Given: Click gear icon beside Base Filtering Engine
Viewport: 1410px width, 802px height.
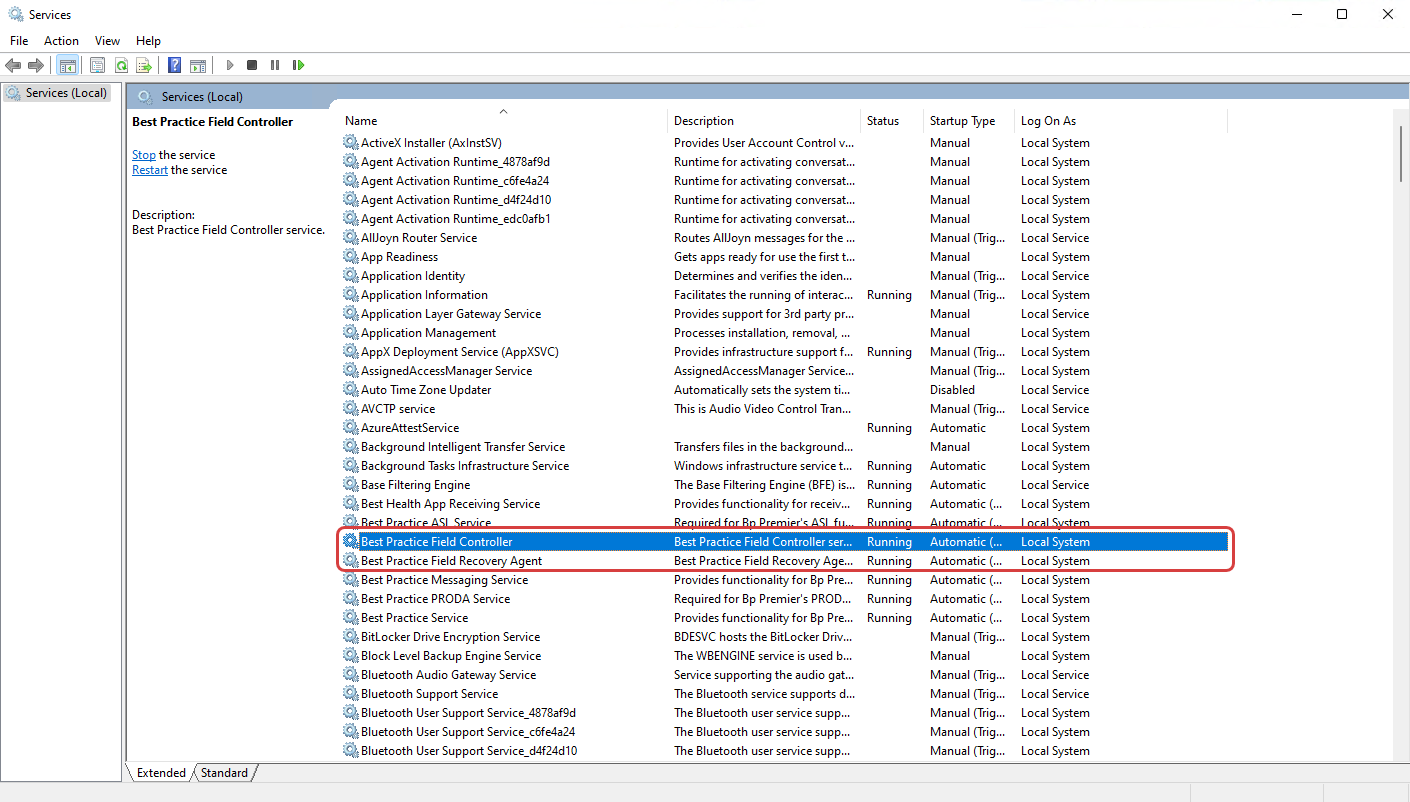Looking at the screenshot, I should click(350, 485).
